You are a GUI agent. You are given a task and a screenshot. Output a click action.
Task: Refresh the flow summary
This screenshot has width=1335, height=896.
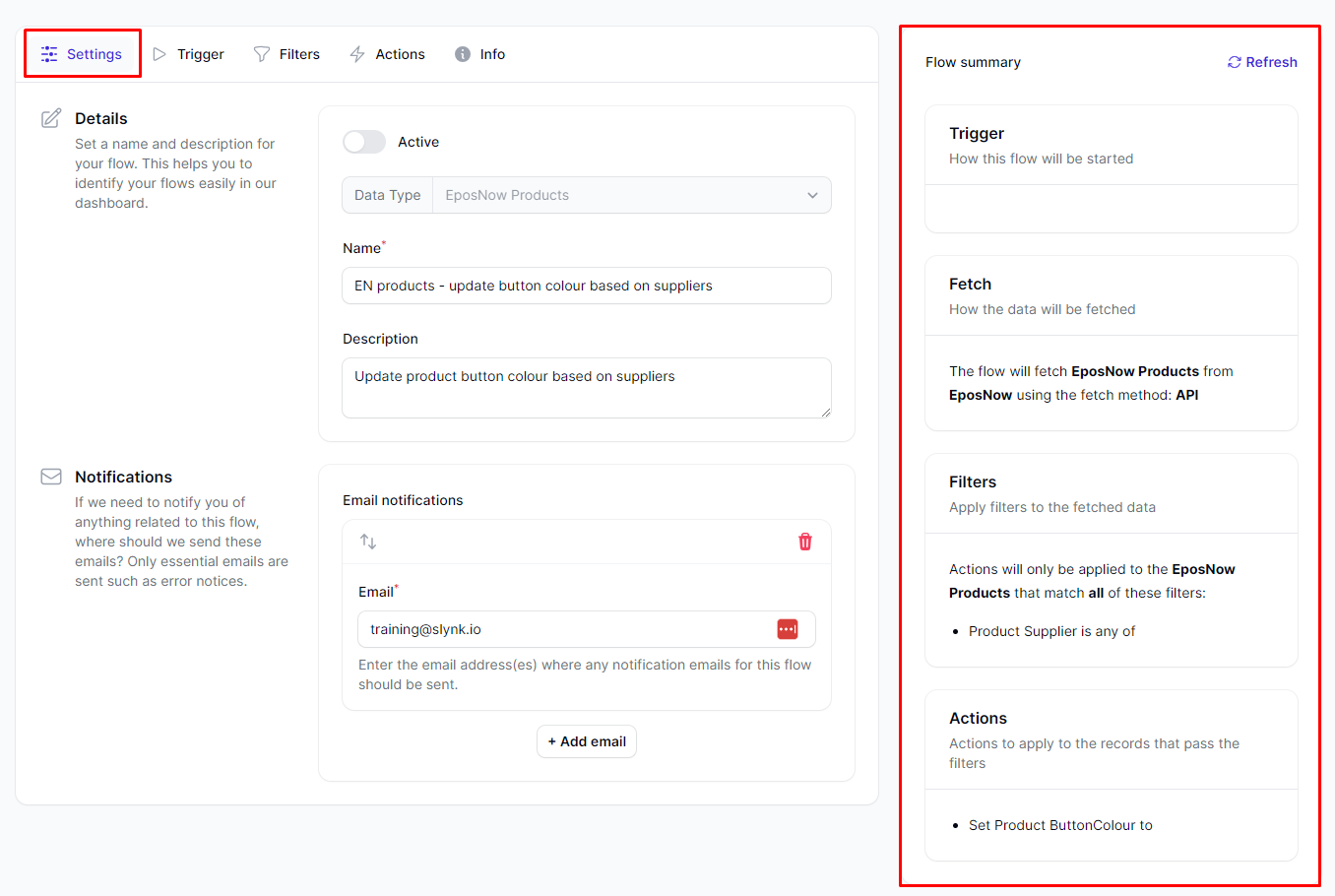(1261, 62)
